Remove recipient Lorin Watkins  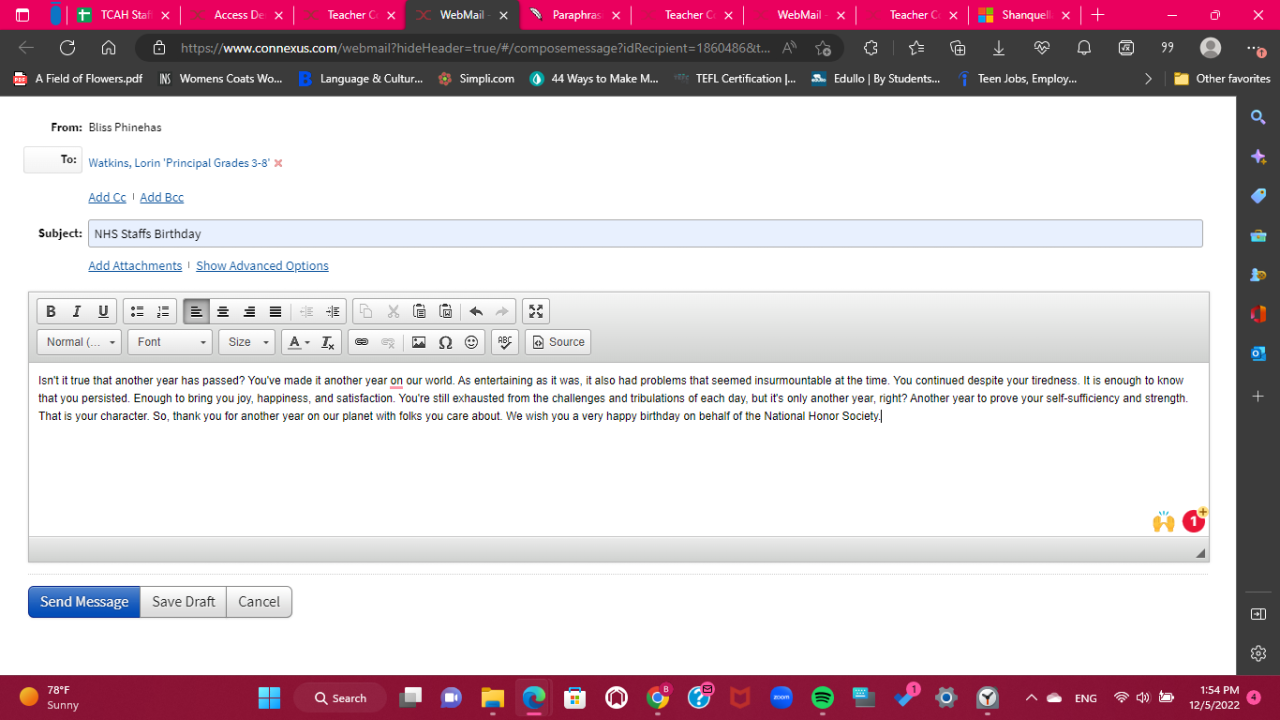[x=278, y=163]
